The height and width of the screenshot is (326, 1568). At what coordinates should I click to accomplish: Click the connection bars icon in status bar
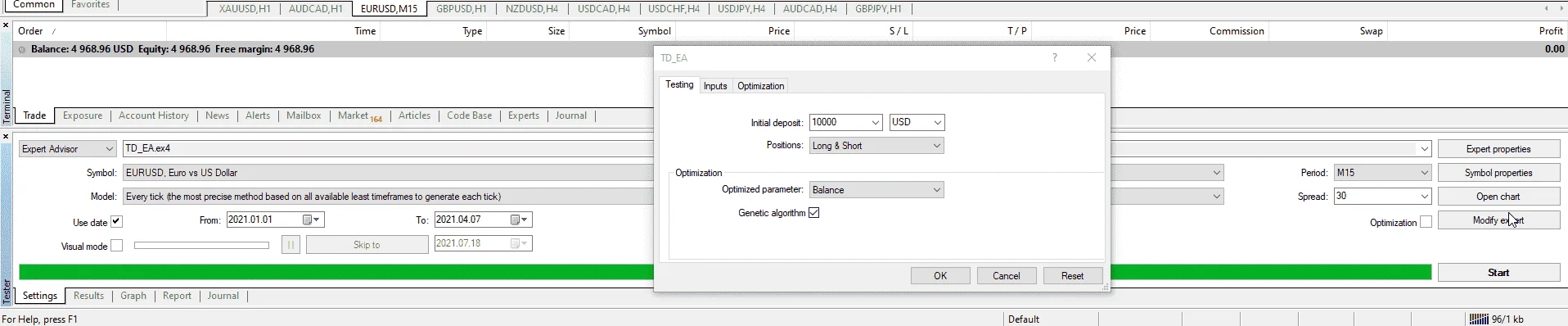(1479, 319)
